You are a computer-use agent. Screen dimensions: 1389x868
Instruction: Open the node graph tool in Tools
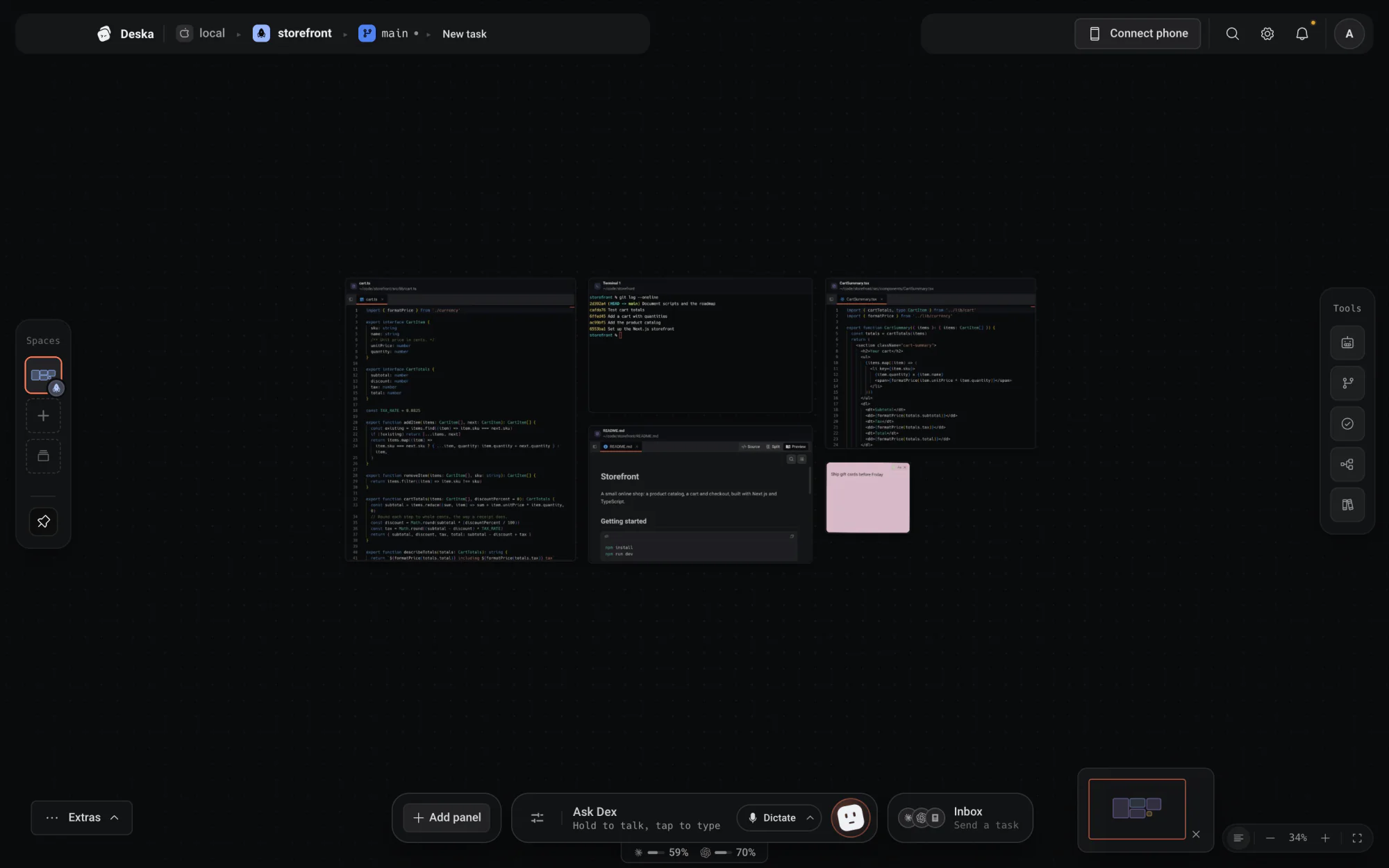tap(1347, 464)
